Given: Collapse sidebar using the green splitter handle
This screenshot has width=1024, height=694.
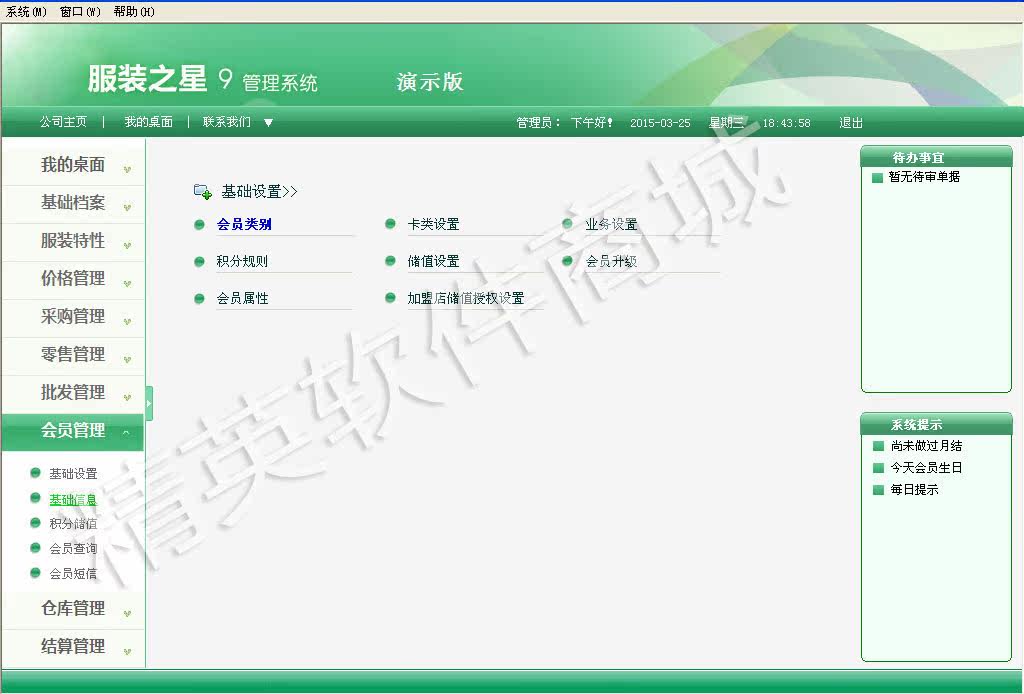Looking at the screenshot, I should 150,403.
